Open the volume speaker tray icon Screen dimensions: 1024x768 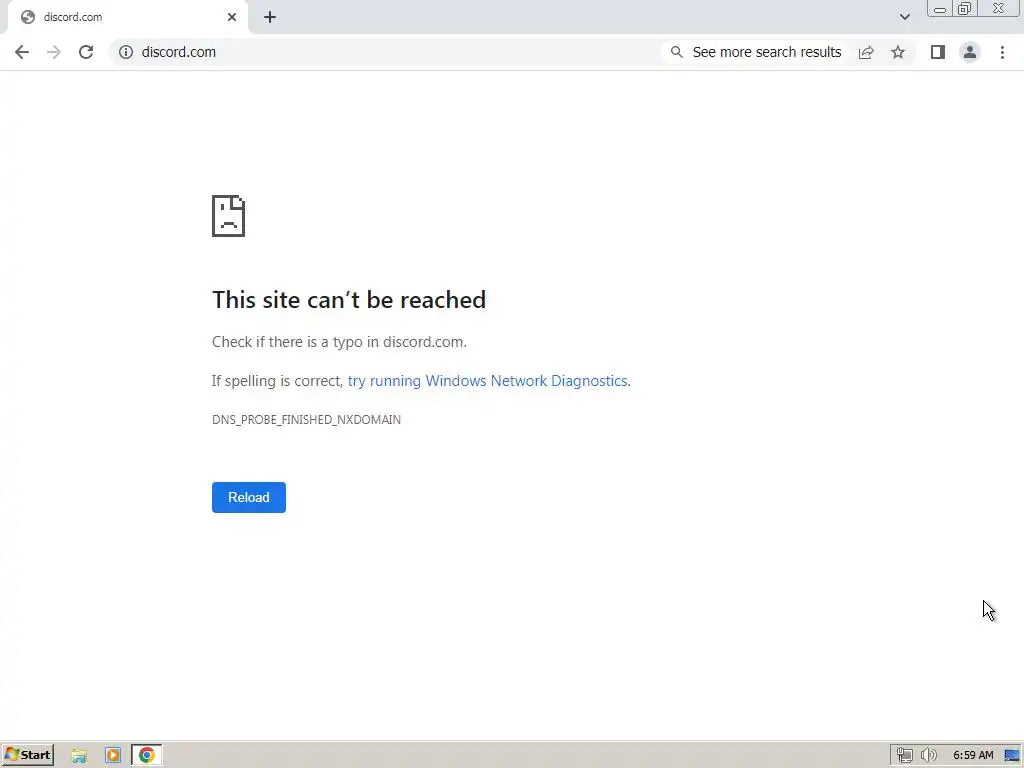(928, 756)
